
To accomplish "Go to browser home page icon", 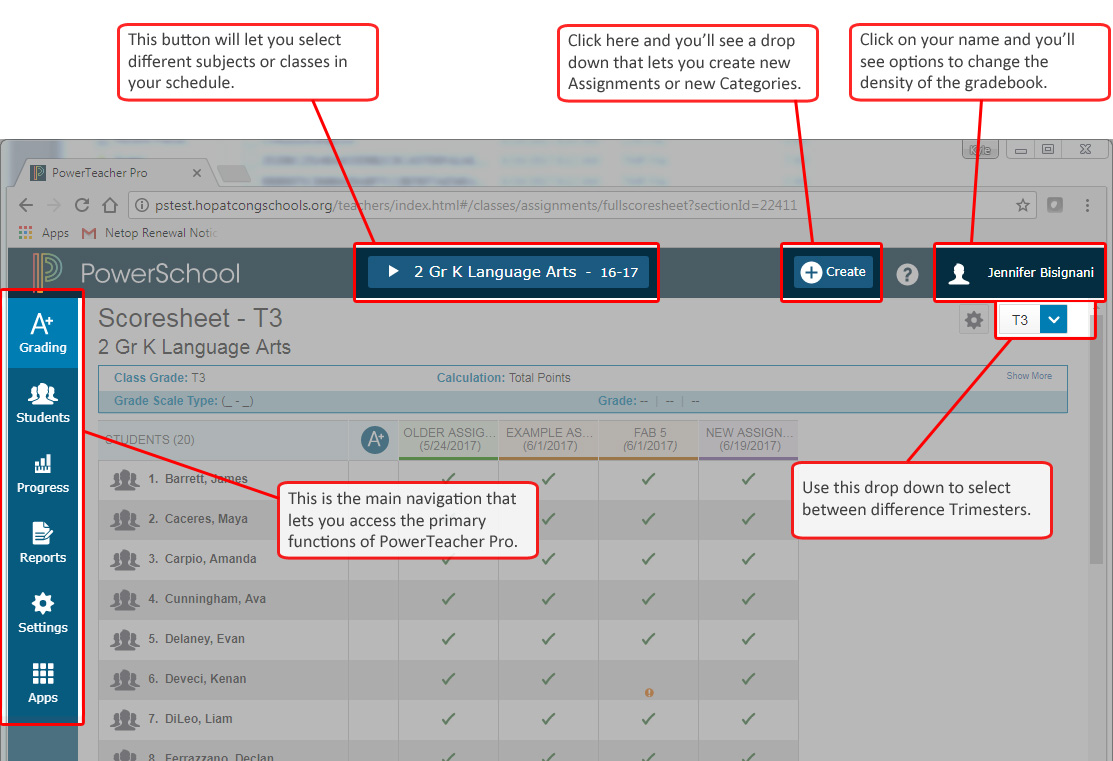I will click(109, 205).
